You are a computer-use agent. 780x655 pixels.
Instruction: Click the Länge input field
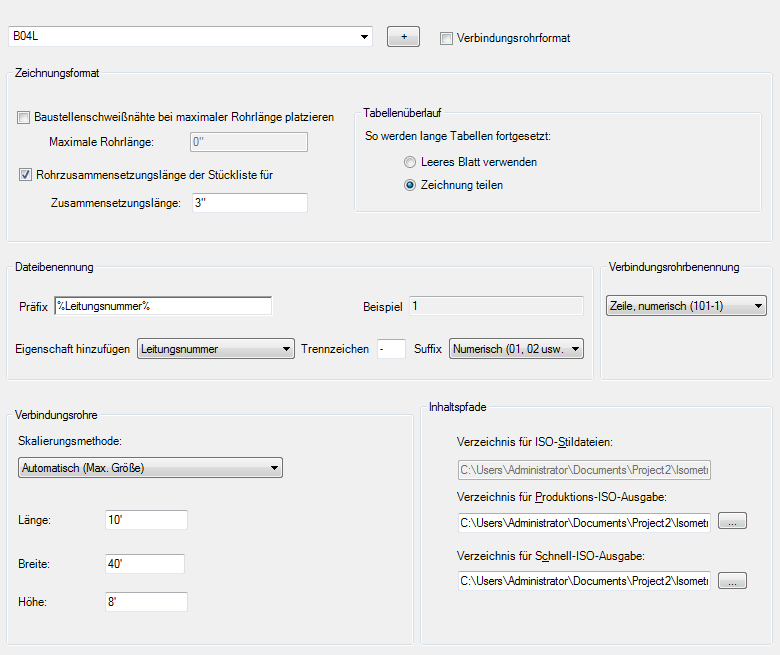click(x=146, y=520)
